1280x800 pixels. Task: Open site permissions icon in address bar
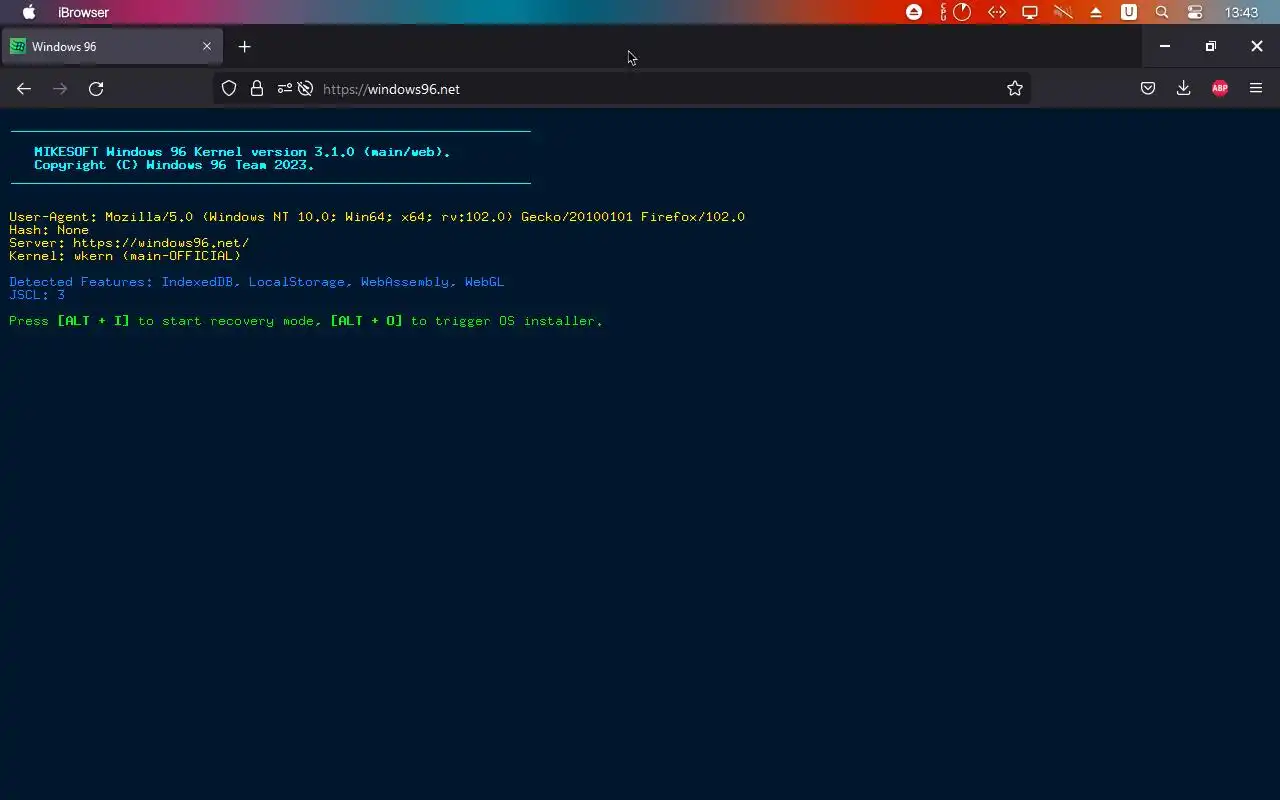tap(285, 88)
